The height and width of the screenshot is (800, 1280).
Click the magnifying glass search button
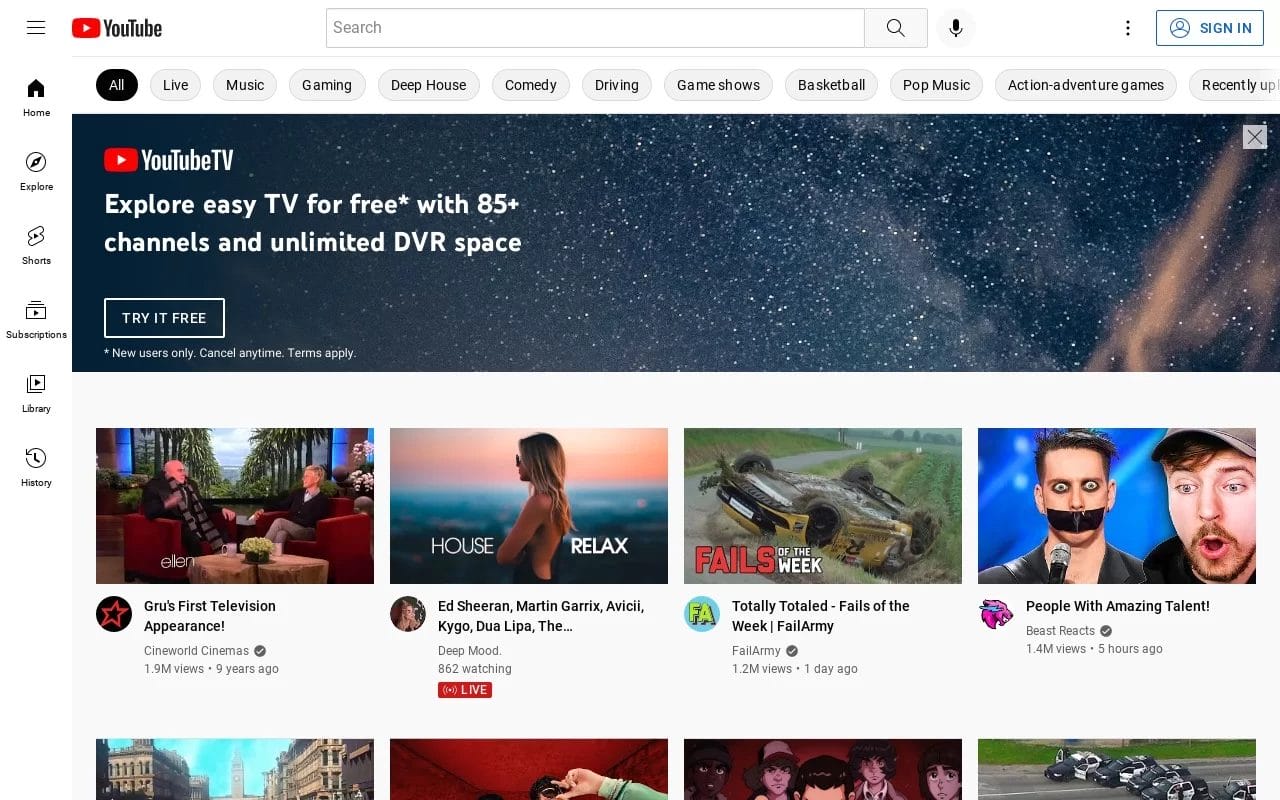pos(895,28)
